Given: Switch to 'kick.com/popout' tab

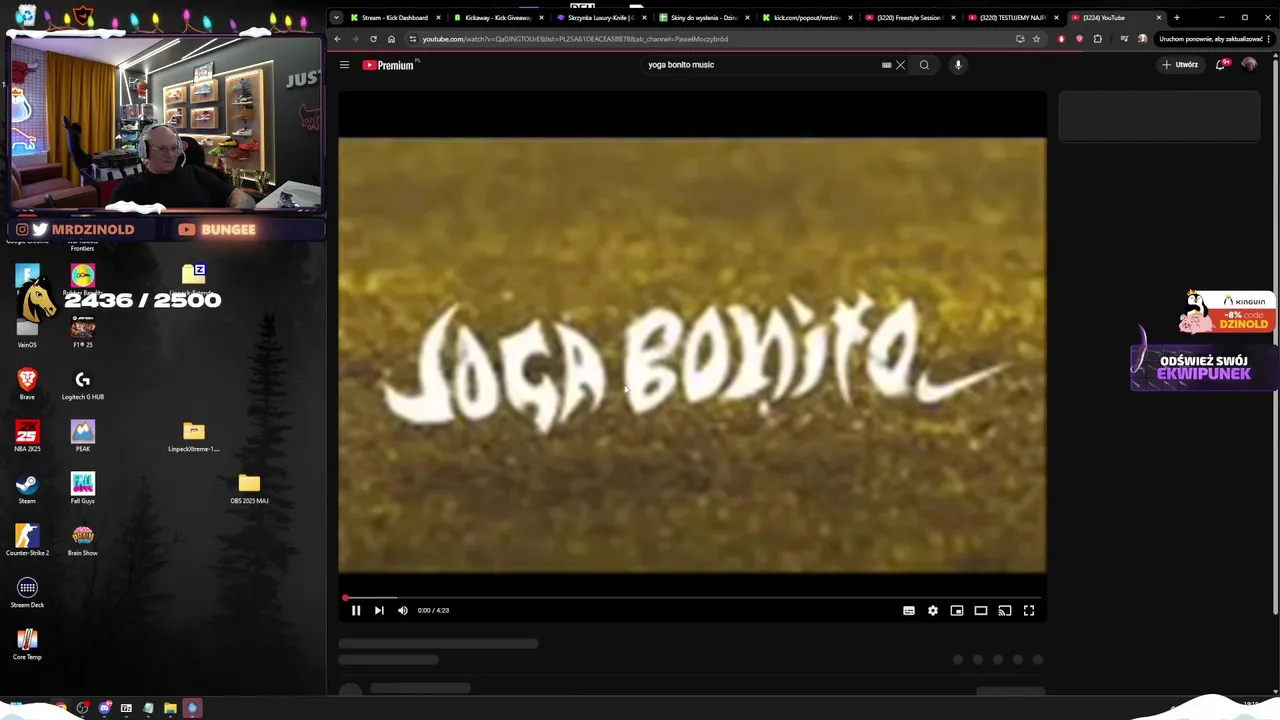Looking at the screenshot, I should coord(807,17).
